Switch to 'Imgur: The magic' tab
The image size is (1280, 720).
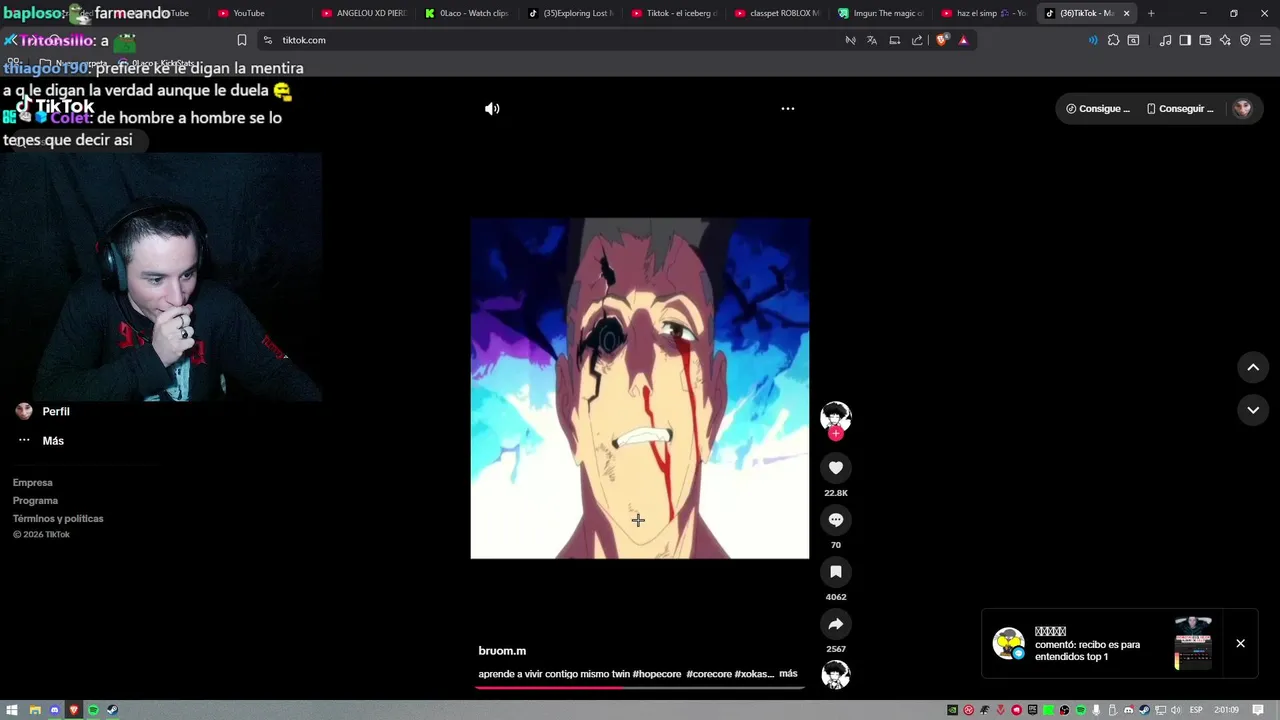pos(881,13)
